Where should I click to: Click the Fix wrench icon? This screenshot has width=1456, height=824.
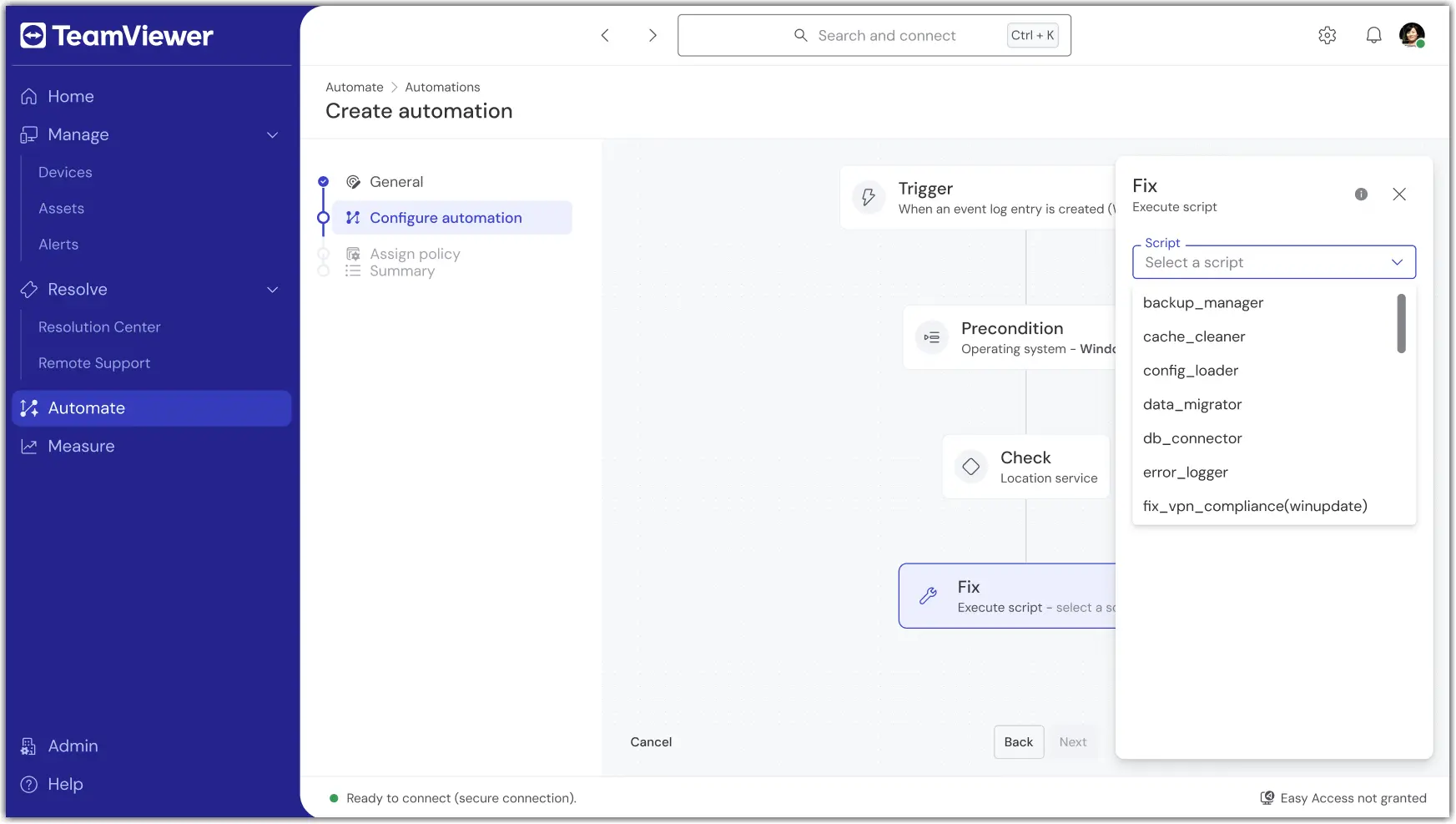(x=928, y=596)
